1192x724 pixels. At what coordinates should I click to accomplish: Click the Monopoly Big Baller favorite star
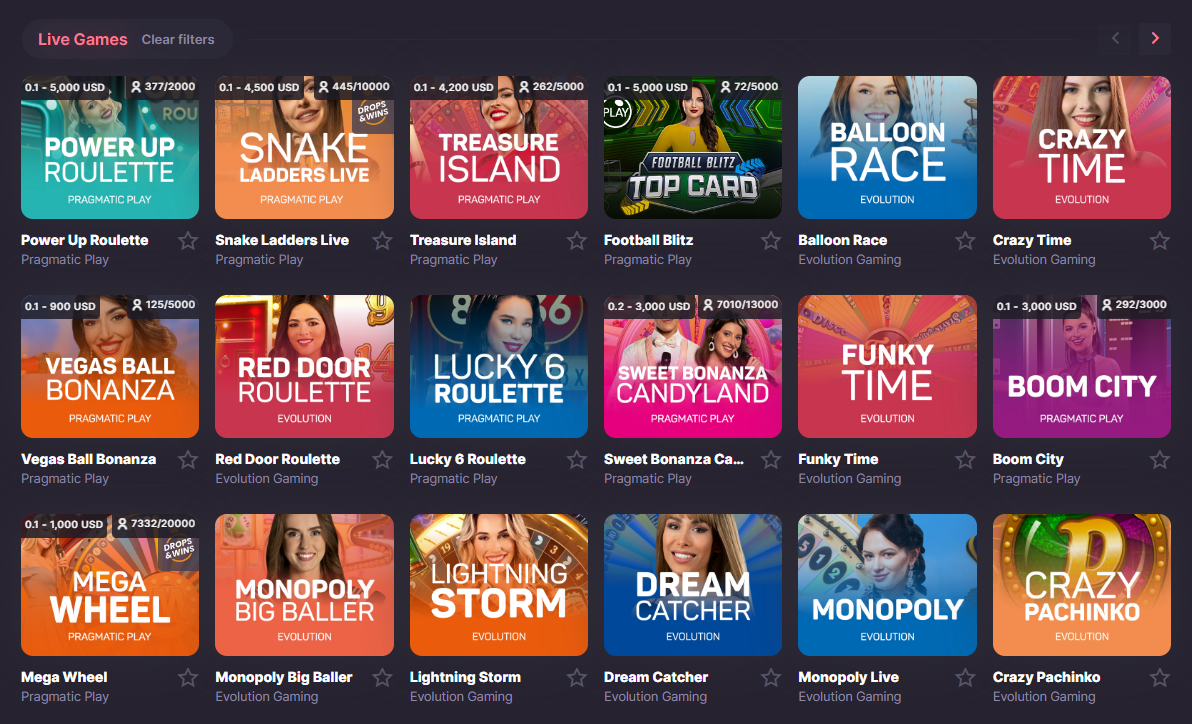click(x=382, y=678)
